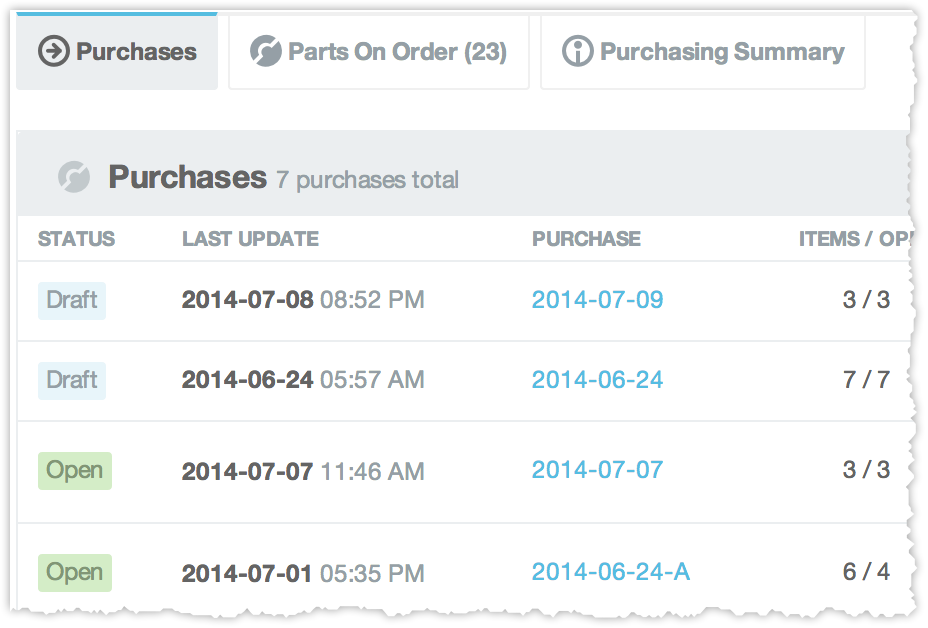Click the Open badge for 2014-06-24-A
928x628 pixels.
75,572
